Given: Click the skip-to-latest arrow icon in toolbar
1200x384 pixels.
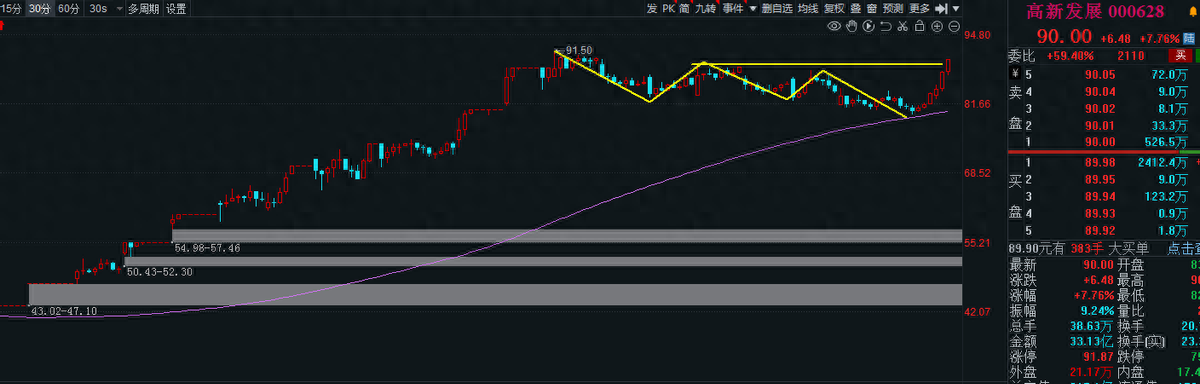Looking at the screenshot, I should click(941, 8).
